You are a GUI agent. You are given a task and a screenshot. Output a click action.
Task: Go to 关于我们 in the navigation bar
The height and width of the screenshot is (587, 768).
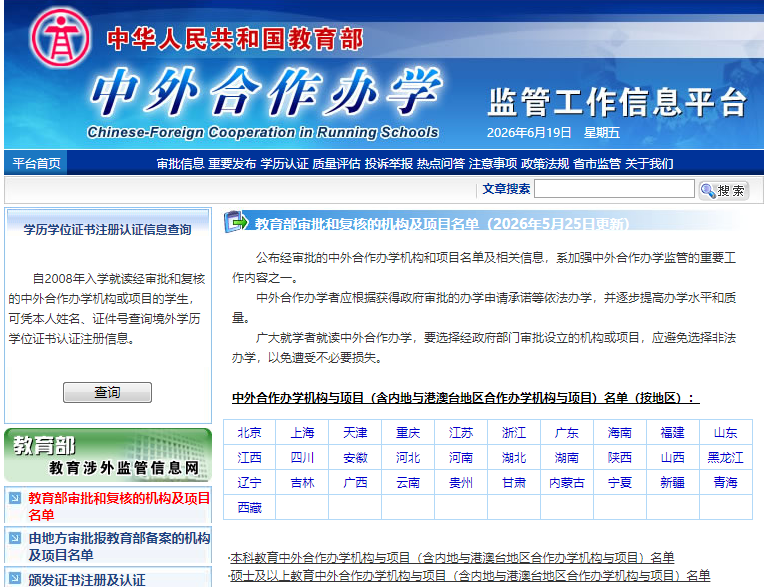point(649,163)
